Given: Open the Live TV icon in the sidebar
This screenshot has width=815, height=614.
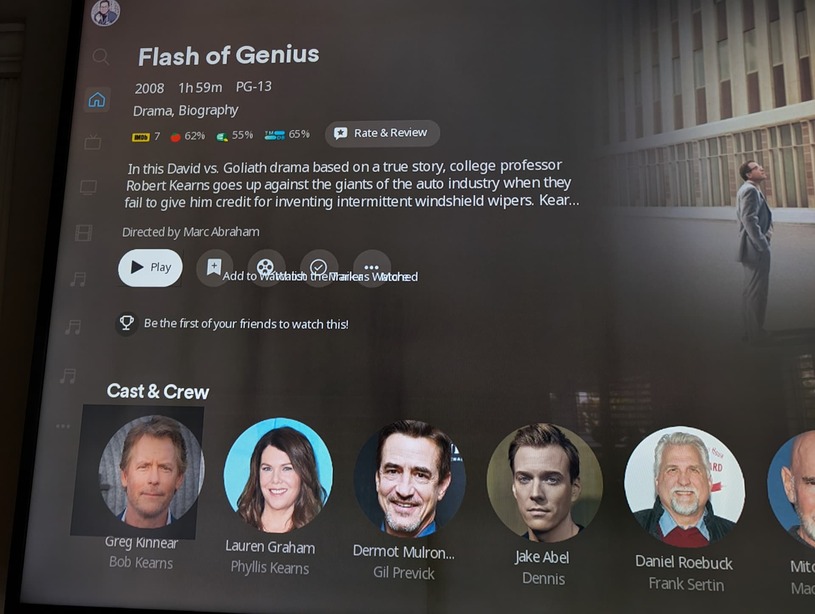Looking at the screenshot, I should [x=93, y=141].
